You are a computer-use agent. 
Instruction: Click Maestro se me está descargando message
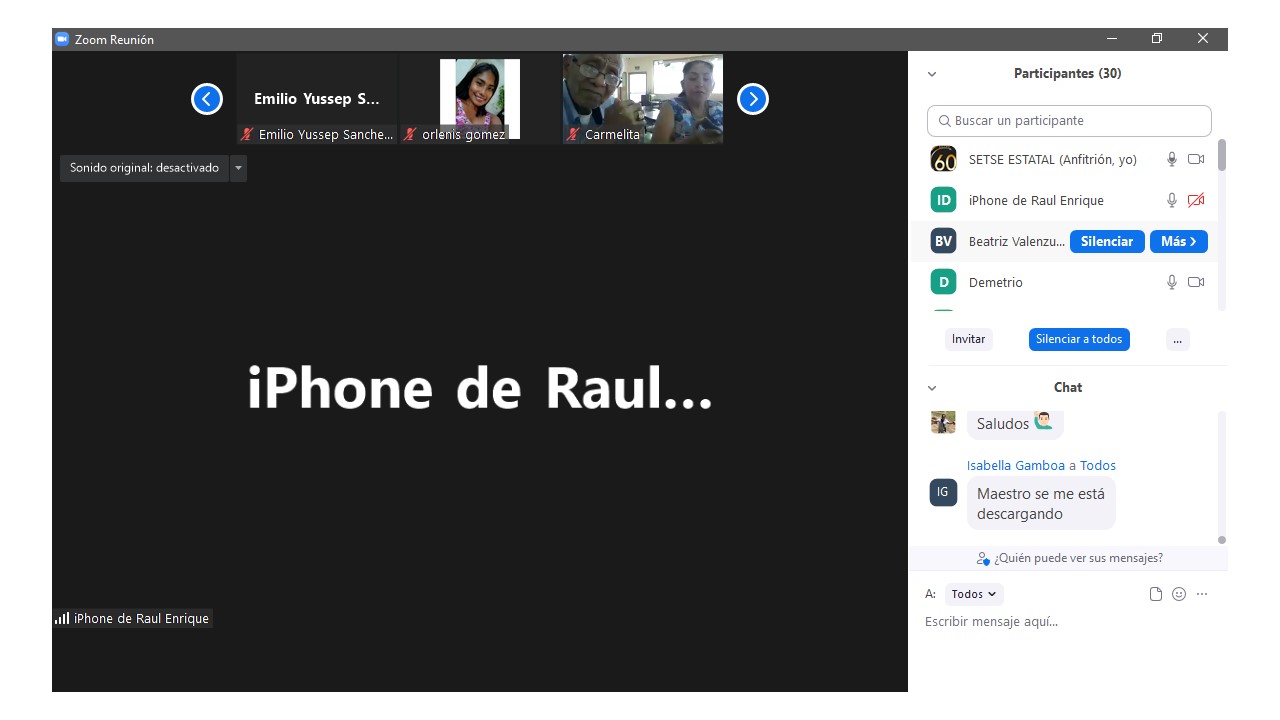[1041, 503]
